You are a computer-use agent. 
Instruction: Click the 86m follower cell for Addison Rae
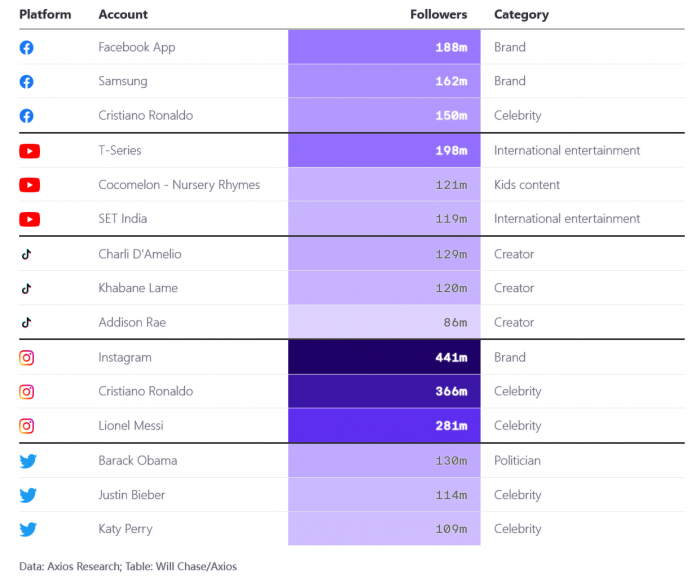pos(384,323)
